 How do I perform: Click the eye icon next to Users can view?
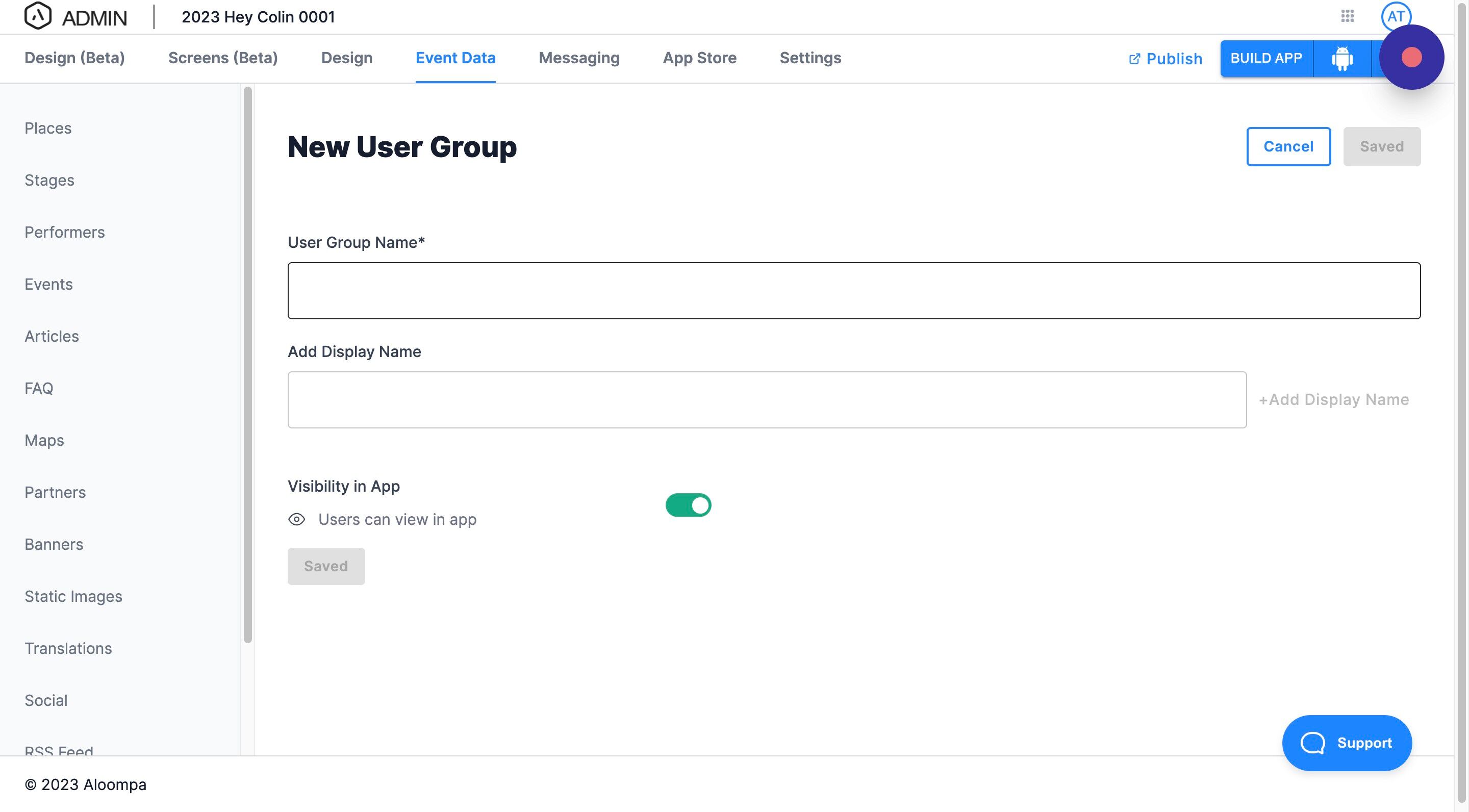(x=296, y=519)
